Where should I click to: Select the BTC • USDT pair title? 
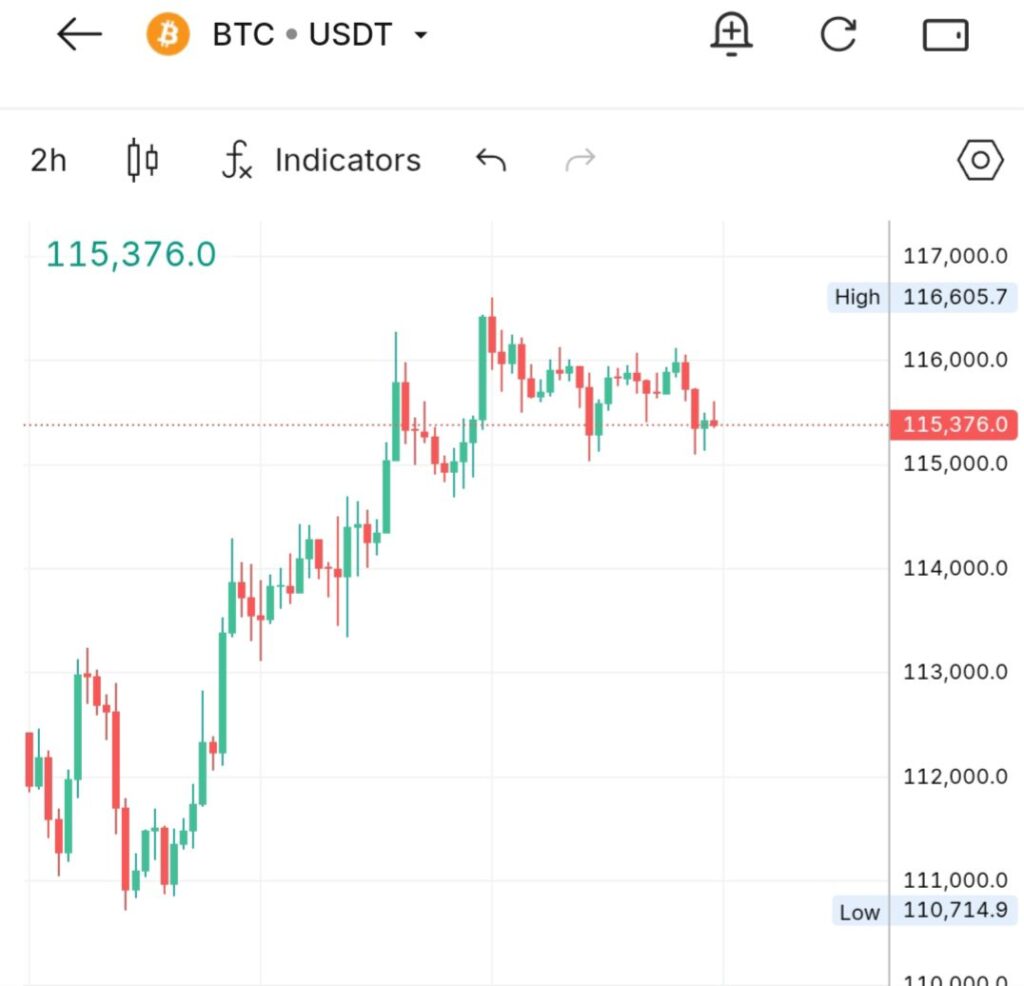pyautogui.click(x=302, y=36)
